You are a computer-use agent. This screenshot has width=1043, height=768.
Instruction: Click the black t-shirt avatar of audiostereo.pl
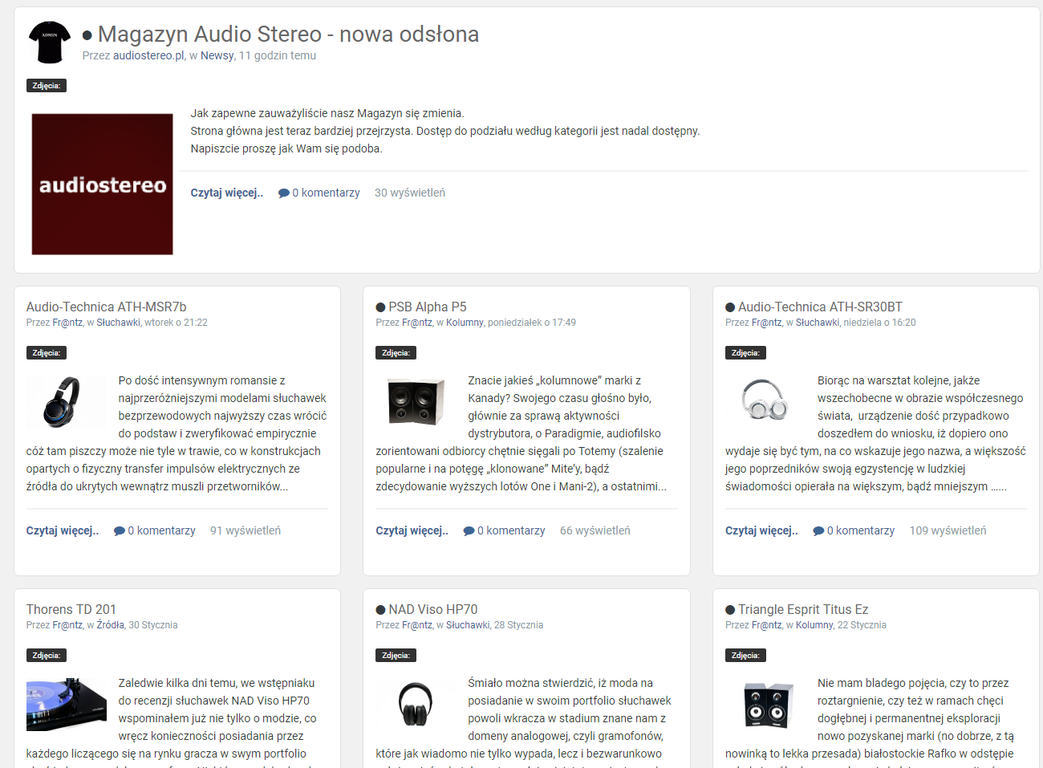(x=50, y=42)
